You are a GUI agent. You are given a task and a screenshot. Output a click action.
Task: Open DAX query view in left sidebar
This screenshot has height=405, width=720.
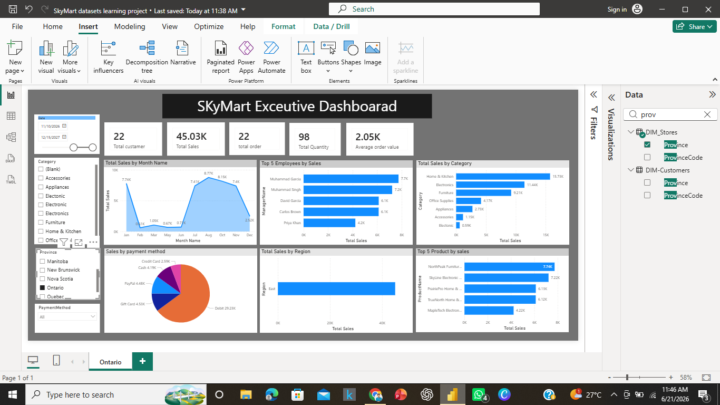(11, 158)
